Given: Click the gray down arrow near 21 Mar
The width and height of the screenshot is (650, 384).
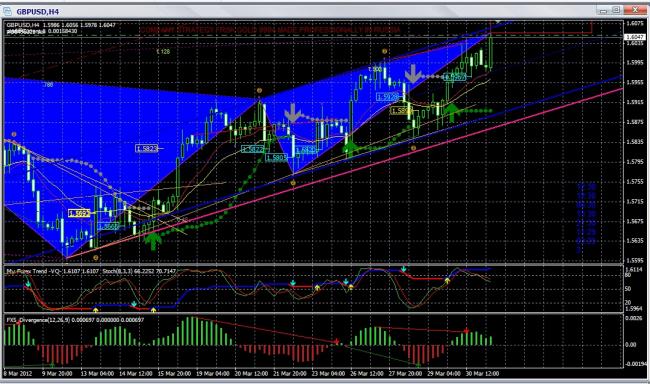Looking at the screenshot, I should 293,113.
